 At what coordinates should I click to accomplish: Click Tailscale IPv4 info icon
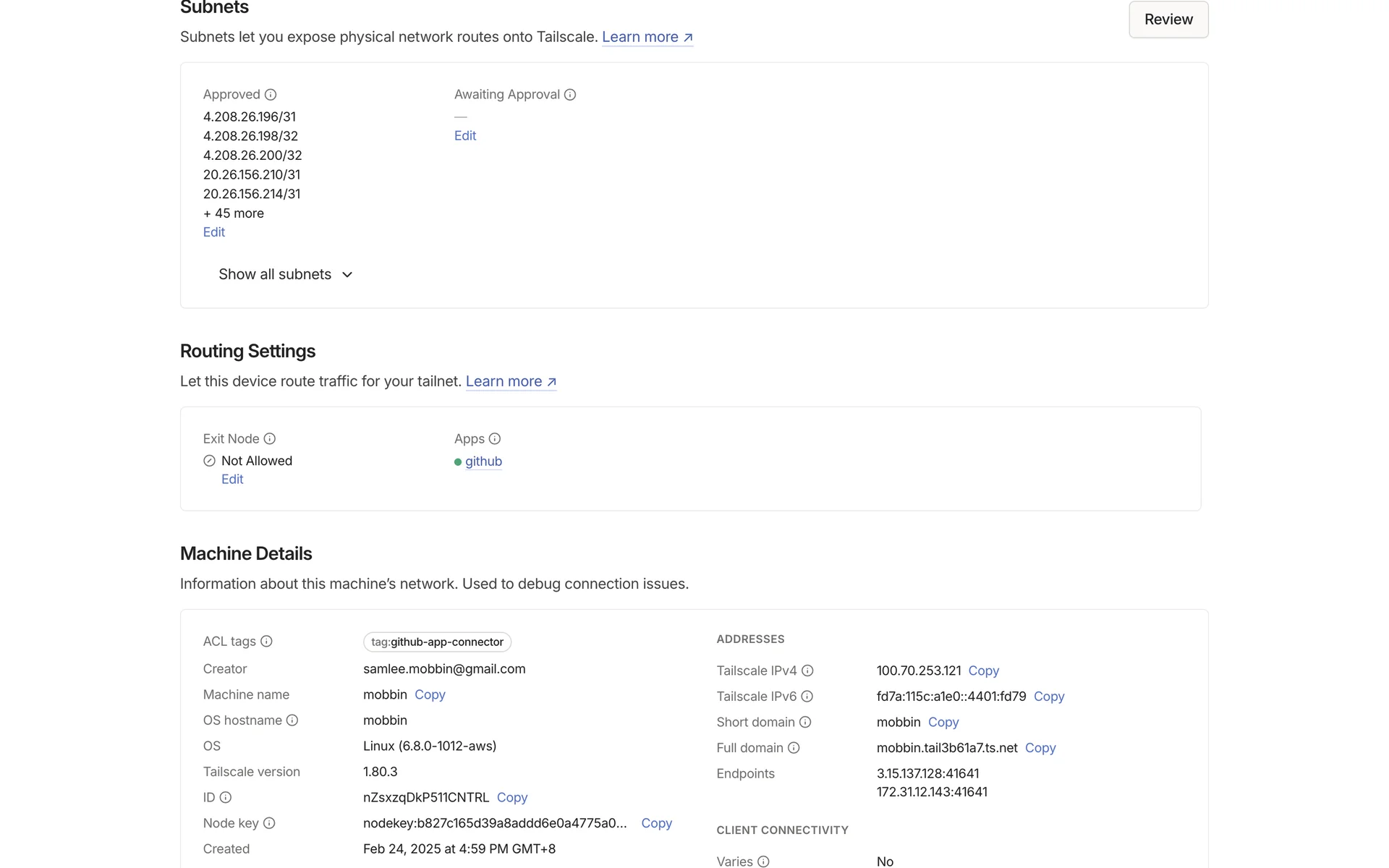807,671
